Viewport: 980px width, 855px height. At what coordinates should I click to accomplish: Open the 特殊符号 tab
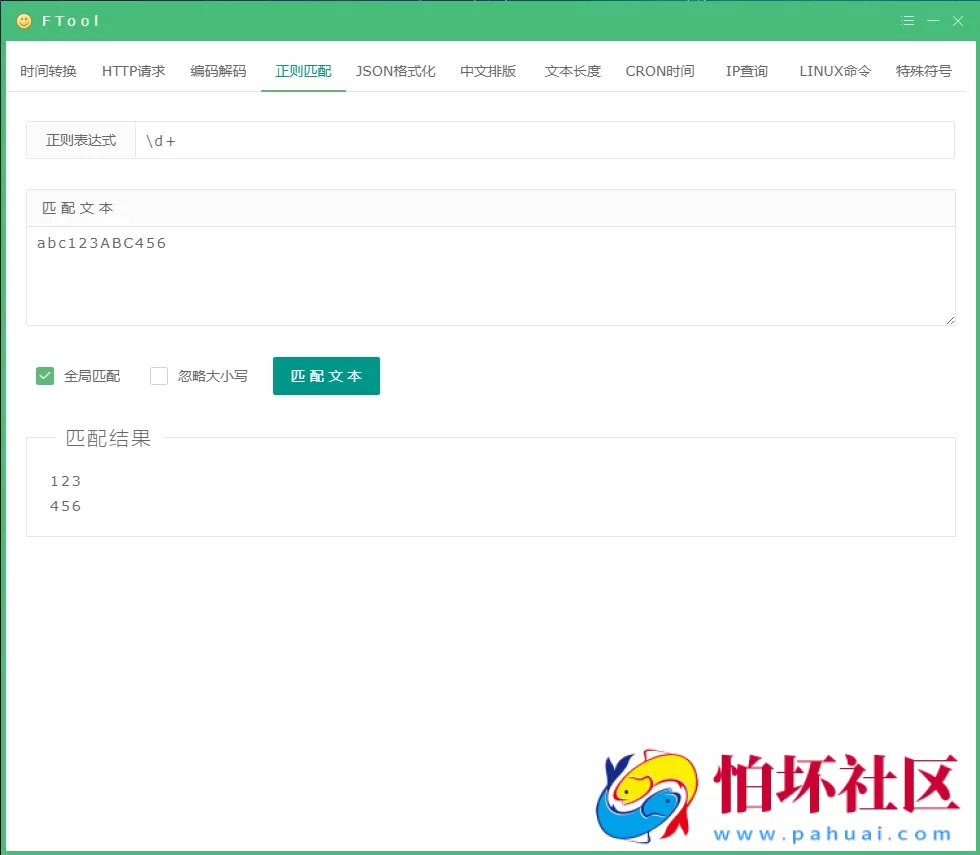(x=923, y=71)
